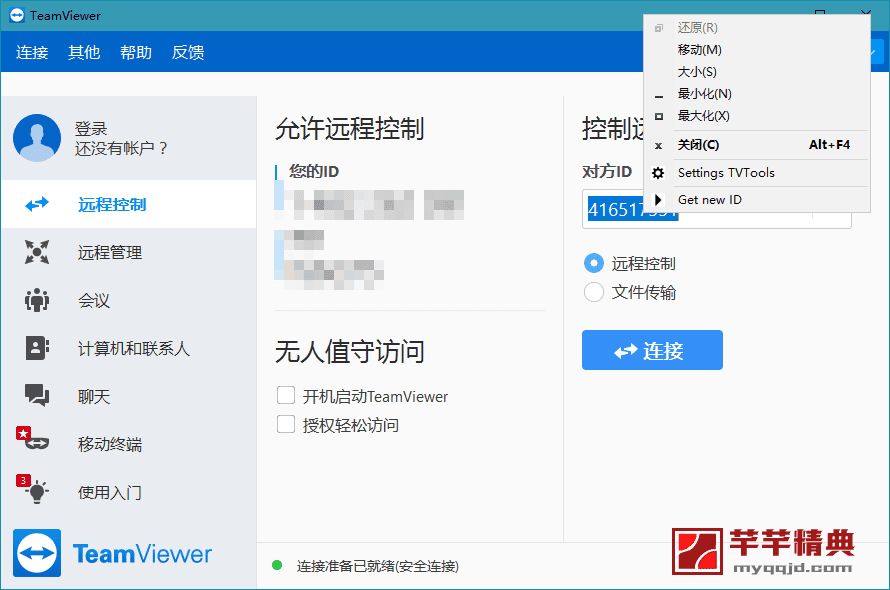Click the 还没有帐户？ link
Image resolution: width=890 pixels, height=590 pixels.
[121, 149]
